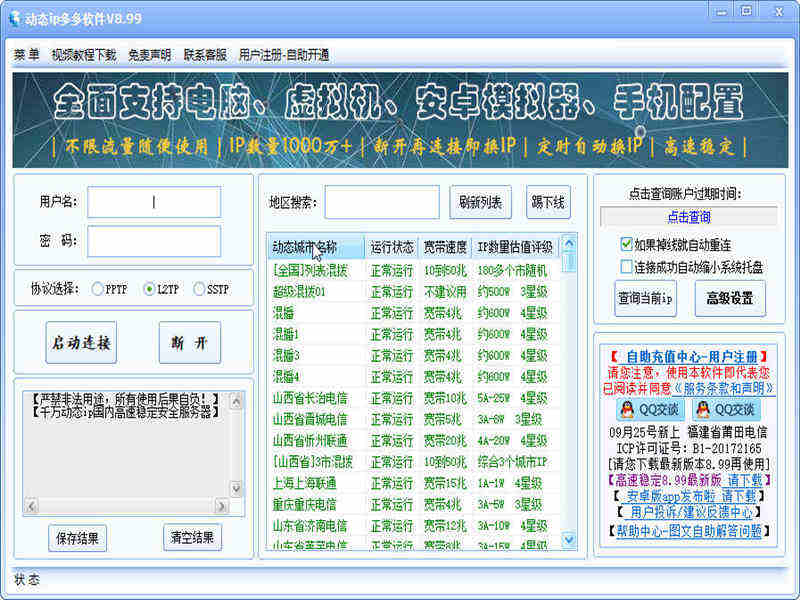This screenshot has width=800, height=600.
Task: Open 用户注册-自助开通 menu item
Action: point(284,55)
